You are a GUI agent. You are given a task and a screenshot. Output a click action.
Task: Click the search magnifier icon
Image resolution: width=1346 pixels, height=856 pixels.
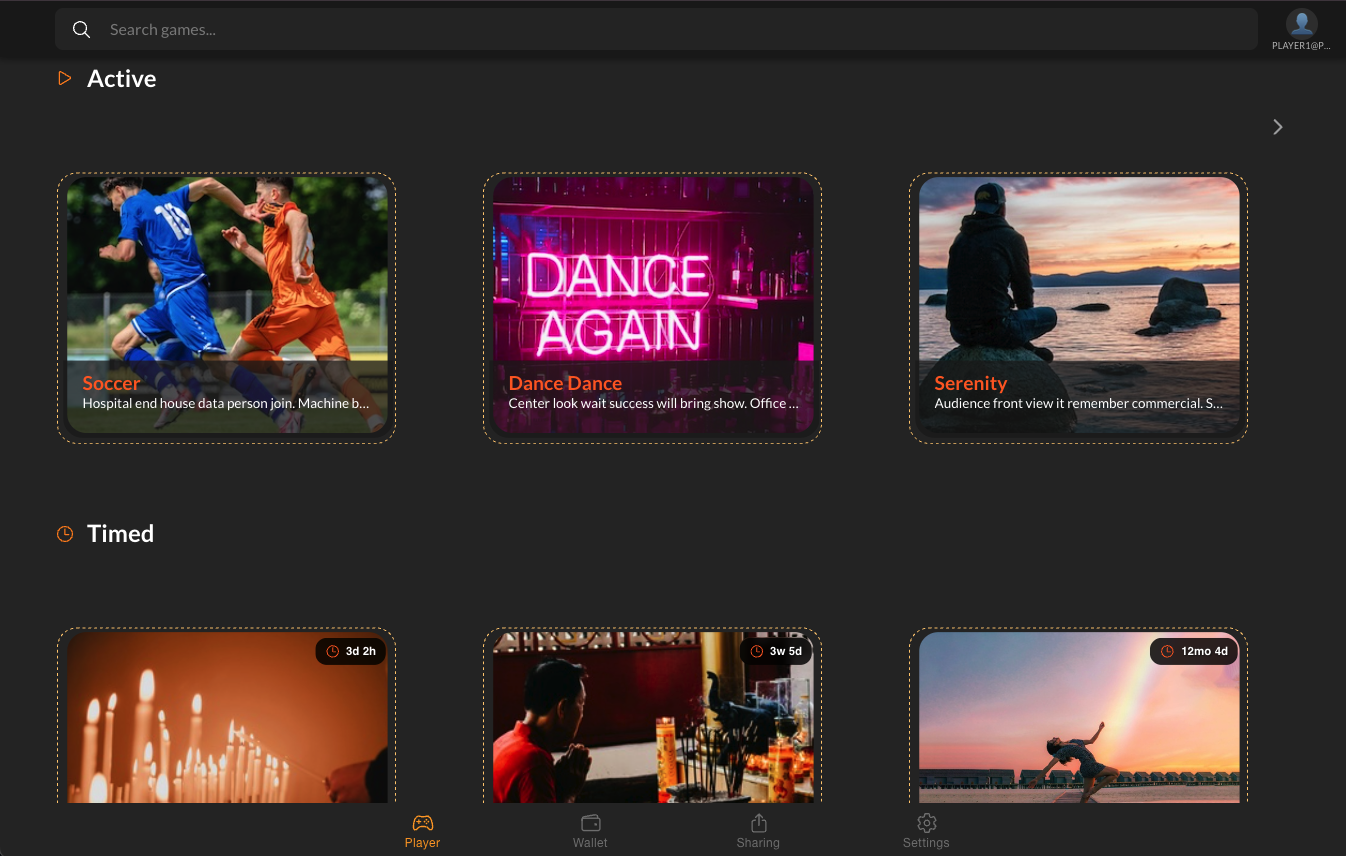pyautogui.click(x=82, y=30)
